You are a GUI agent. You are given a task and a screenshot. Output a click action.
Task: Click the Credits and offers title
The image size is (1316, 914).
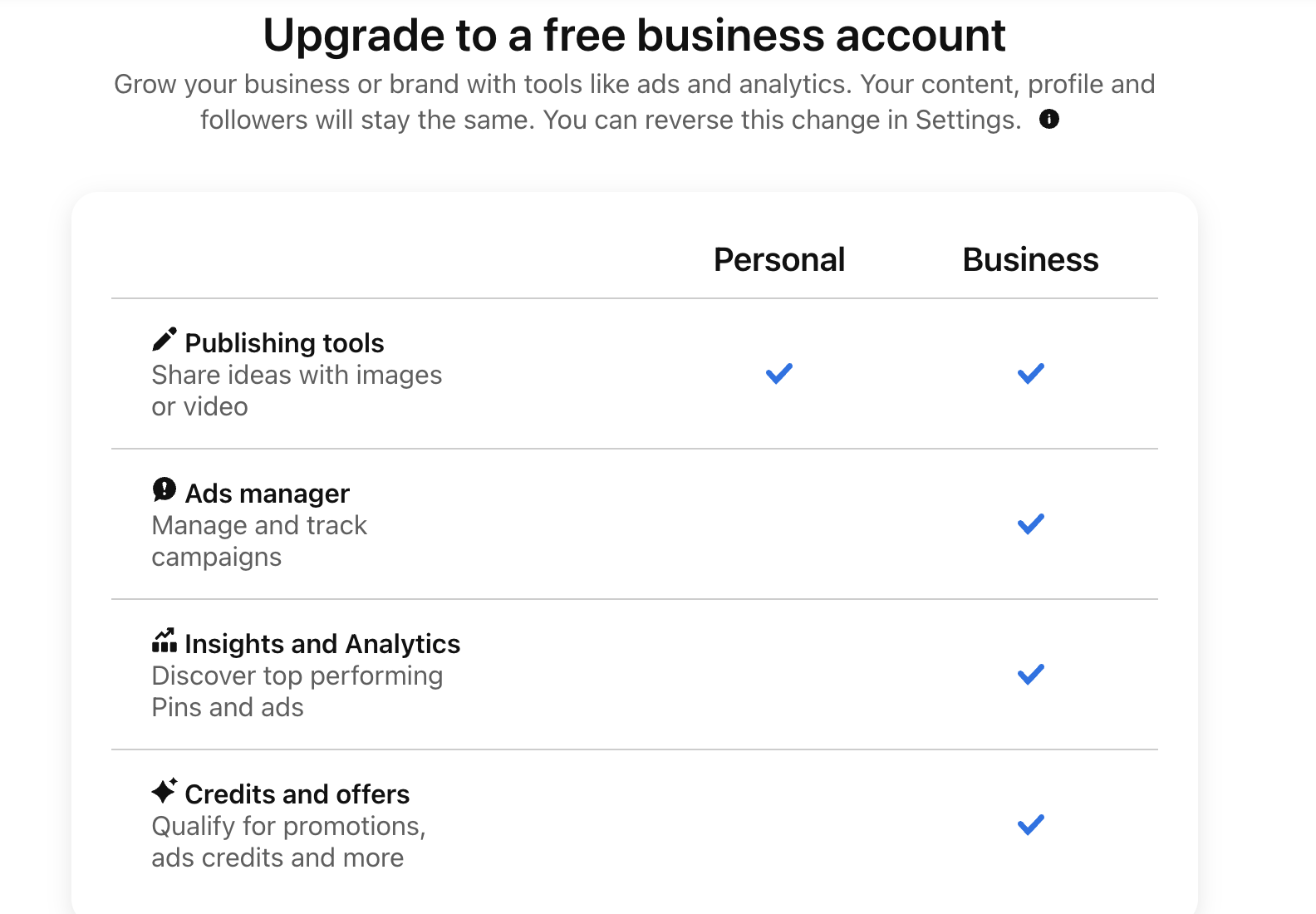coord(297,794)
